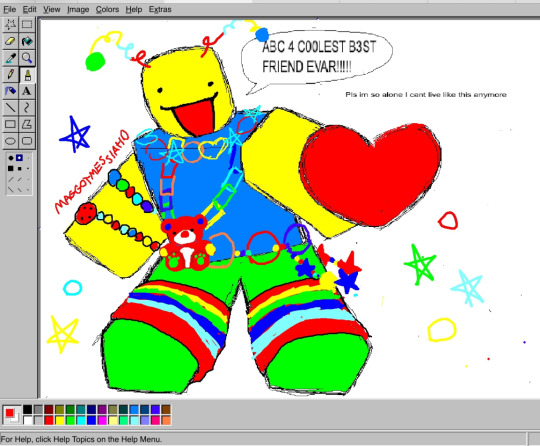Click the current foreground/background color indicator

12,415
